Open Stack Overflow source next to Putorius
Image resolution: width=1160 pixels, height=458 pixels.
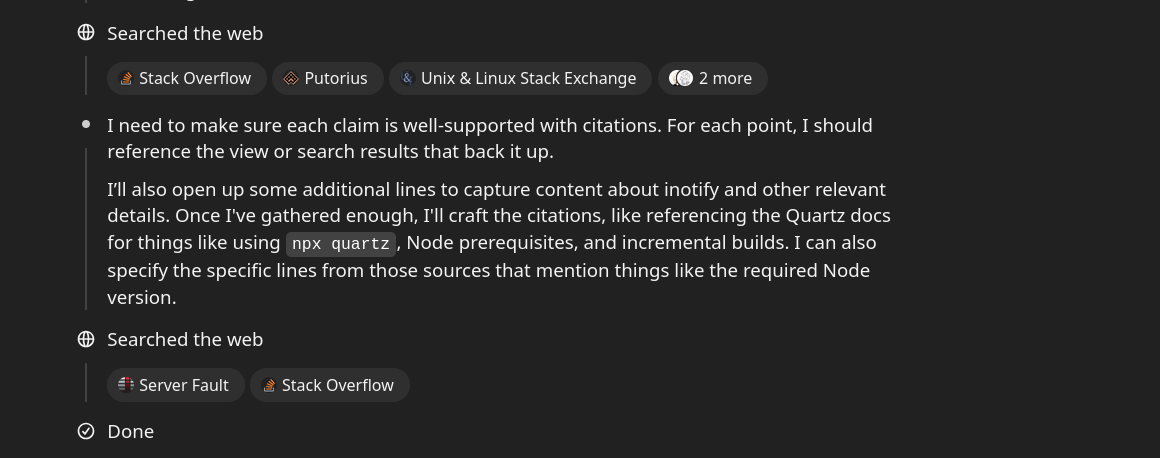[x=186, y=78]
